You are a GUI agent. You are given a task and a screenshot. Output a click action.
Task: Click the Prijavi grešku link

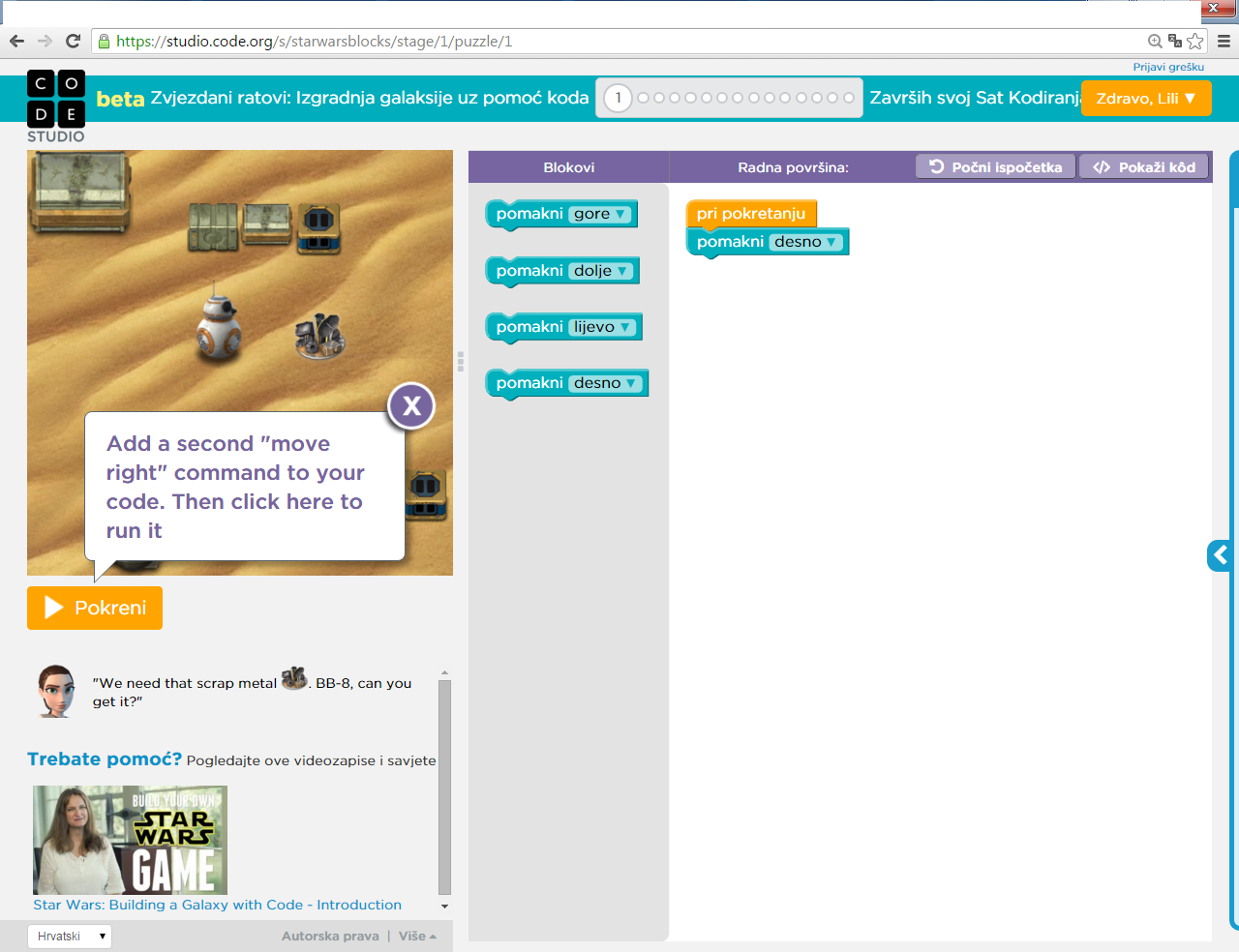tap(1168, 67)
